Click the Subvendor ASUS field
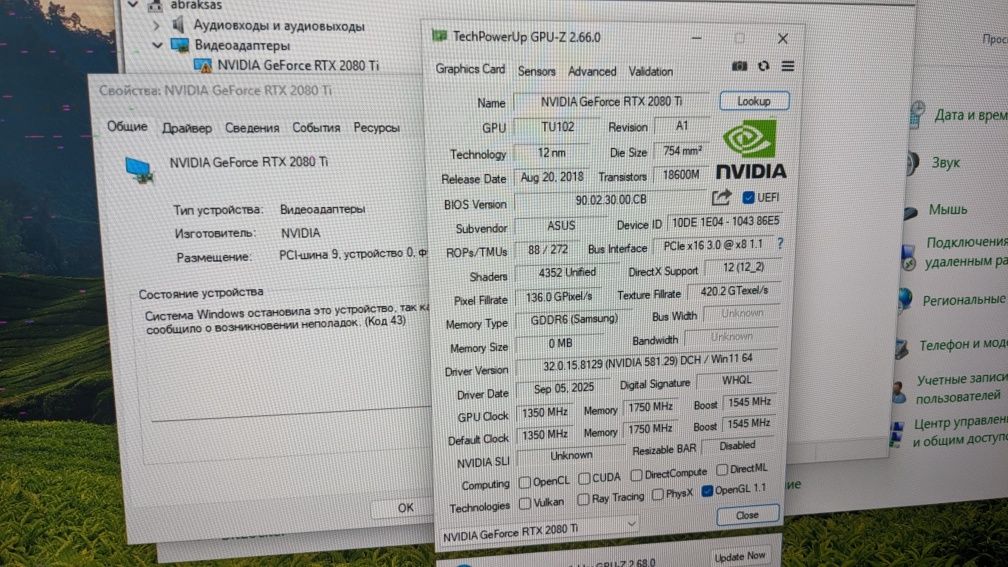This screenshot has height=567, width=1008. 561,226
